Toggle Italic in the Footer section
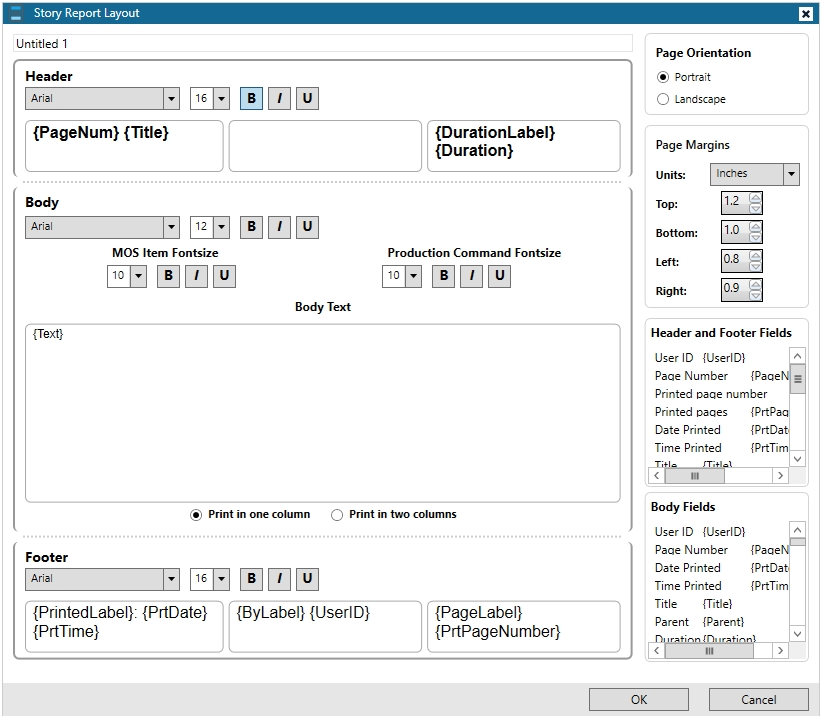The height and width of the screenshot is (726, 830). pos(279,579)
